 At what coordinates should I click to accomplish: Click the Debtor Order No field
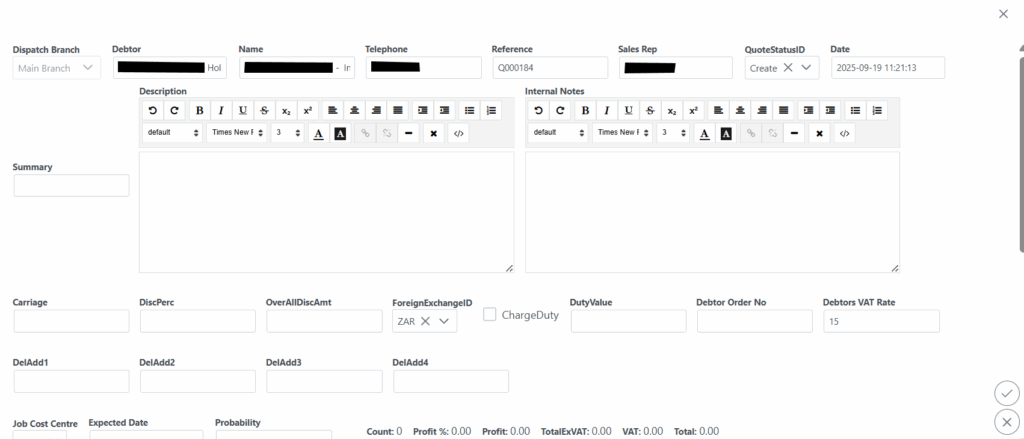[754, 321]
